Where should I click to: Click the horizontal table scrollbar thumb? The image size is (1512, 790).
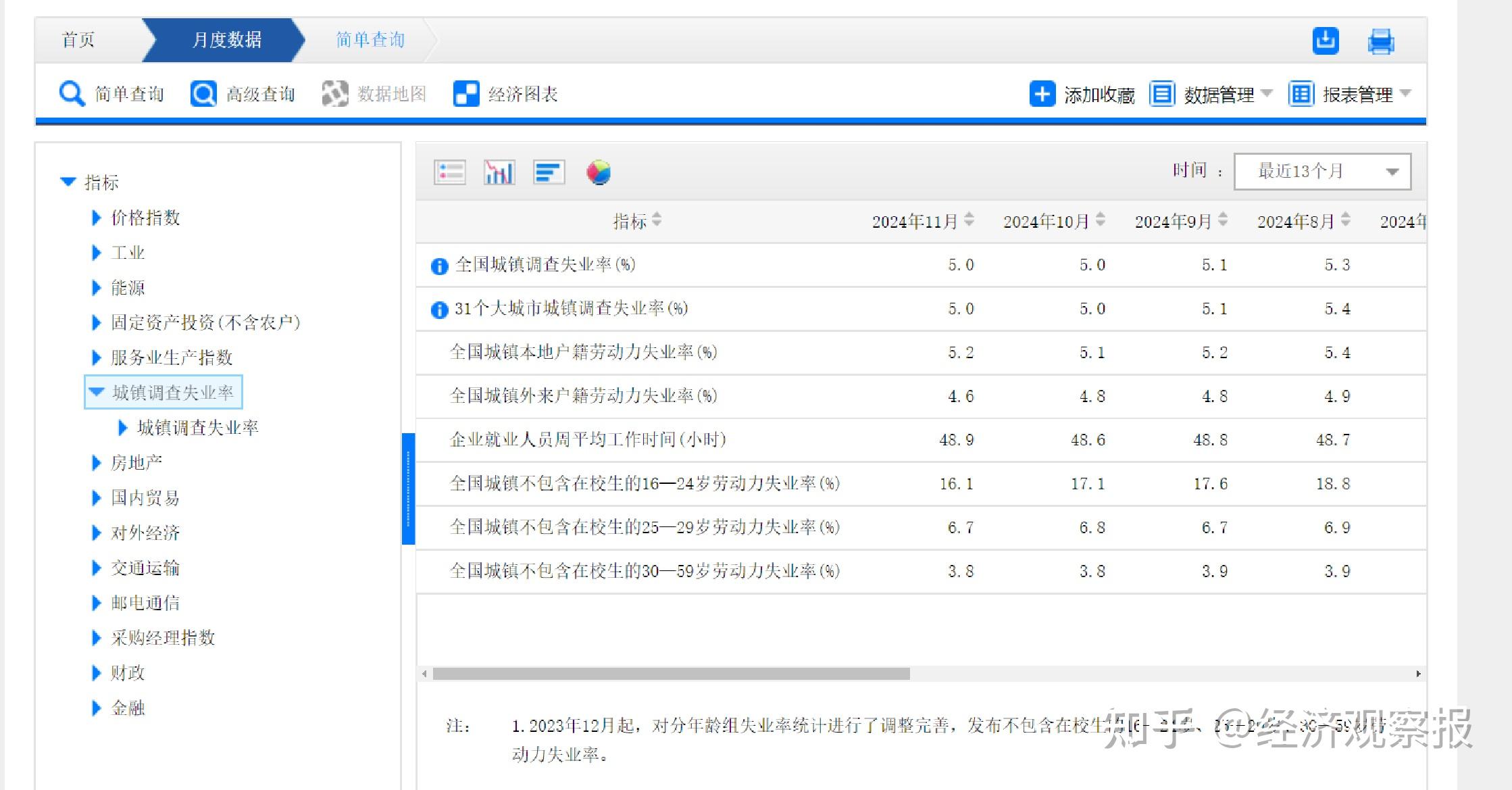(671, 674)
